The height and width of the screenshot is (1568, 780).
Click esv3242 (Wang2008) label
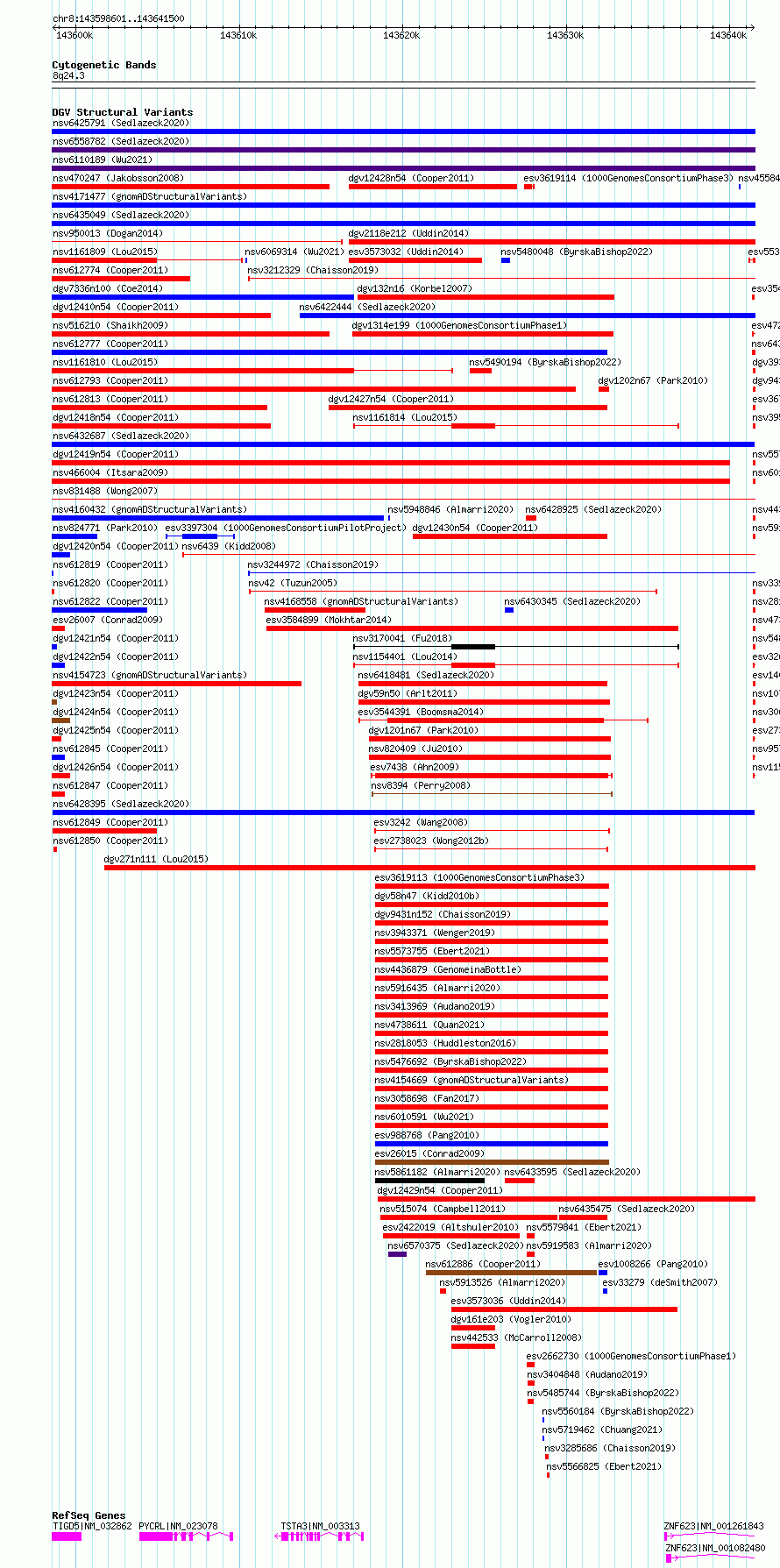pos(422,822)
